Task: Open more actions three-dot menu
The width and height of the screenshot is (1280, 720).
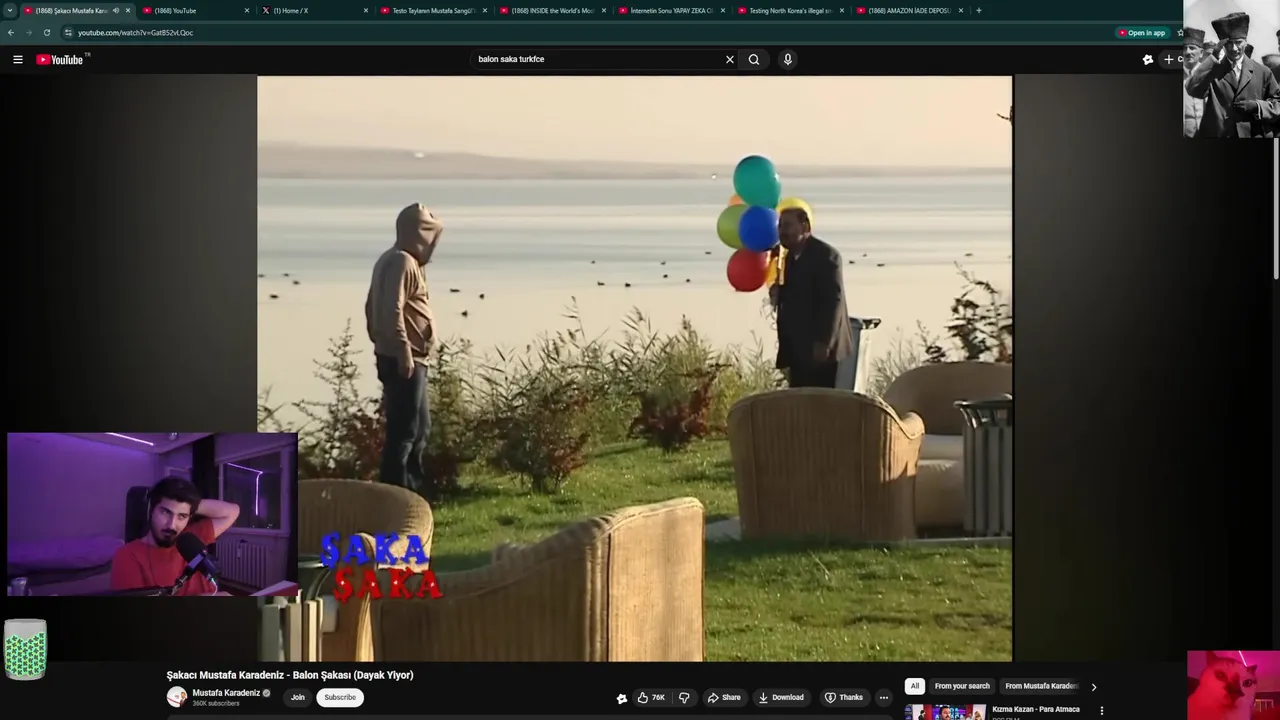Action: click(883, 697)
